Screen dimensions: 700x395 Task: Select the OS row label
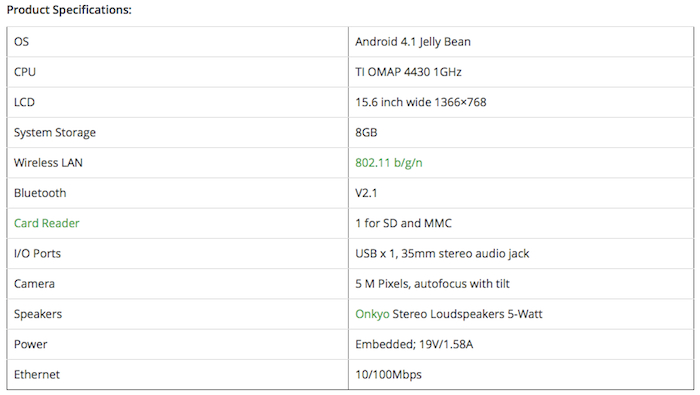tap(21, 42)
